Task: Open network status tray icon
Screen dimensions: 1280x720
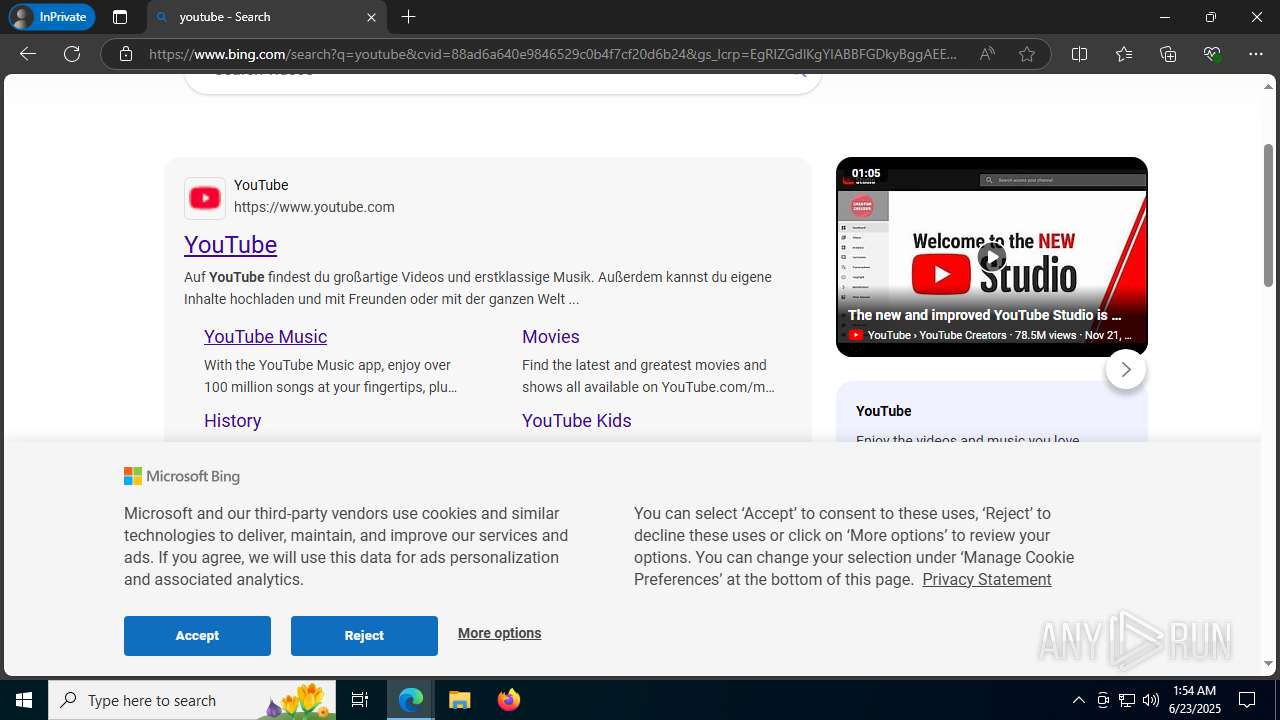Action: (1126, 700)
